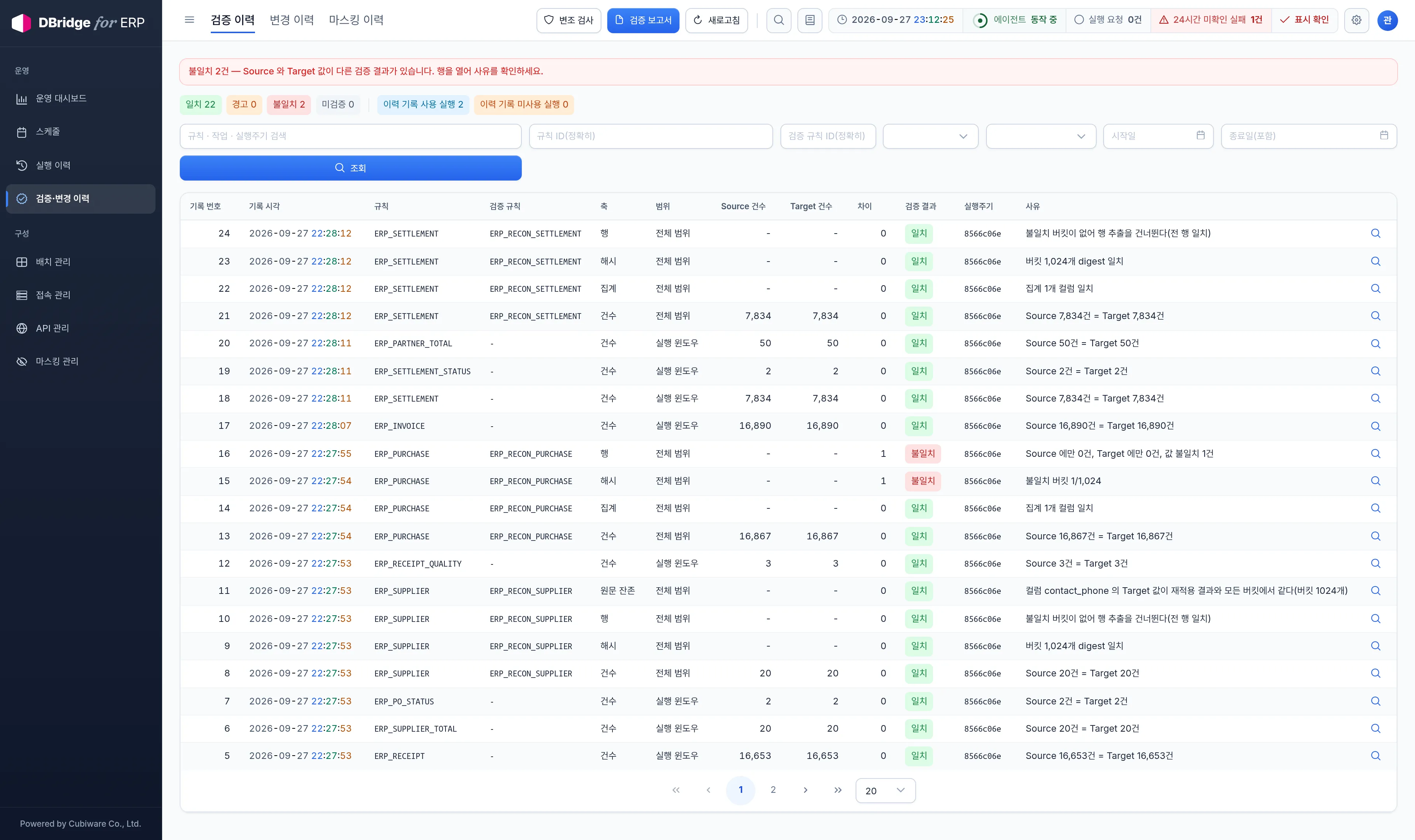Open 스케줄 in sidebar
1415x840 pixels.
tap(80, 132)
